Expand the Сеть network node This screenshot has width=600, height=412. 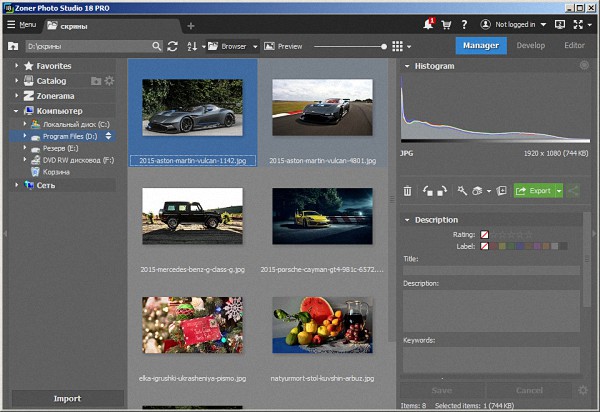(16, 185)
